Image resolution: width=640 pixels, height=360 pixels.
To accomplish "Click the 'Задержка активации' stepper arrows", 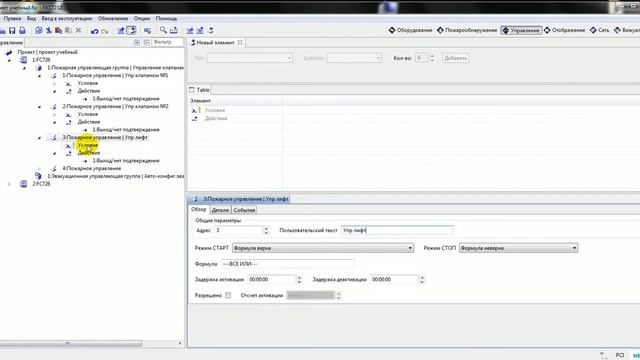I will click(299, 280).
